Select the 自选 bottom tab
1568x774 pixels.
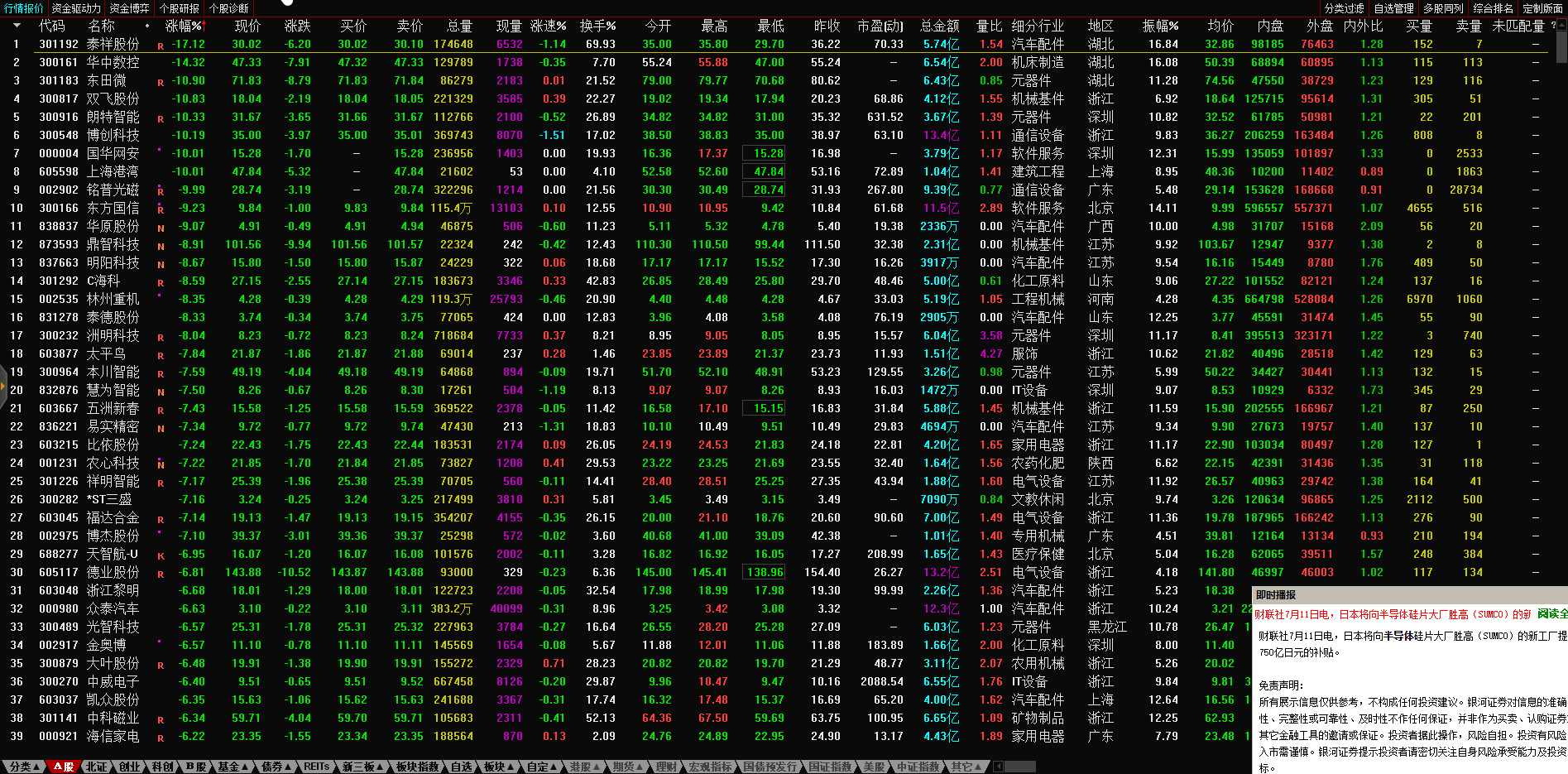(x=462, y=767)
